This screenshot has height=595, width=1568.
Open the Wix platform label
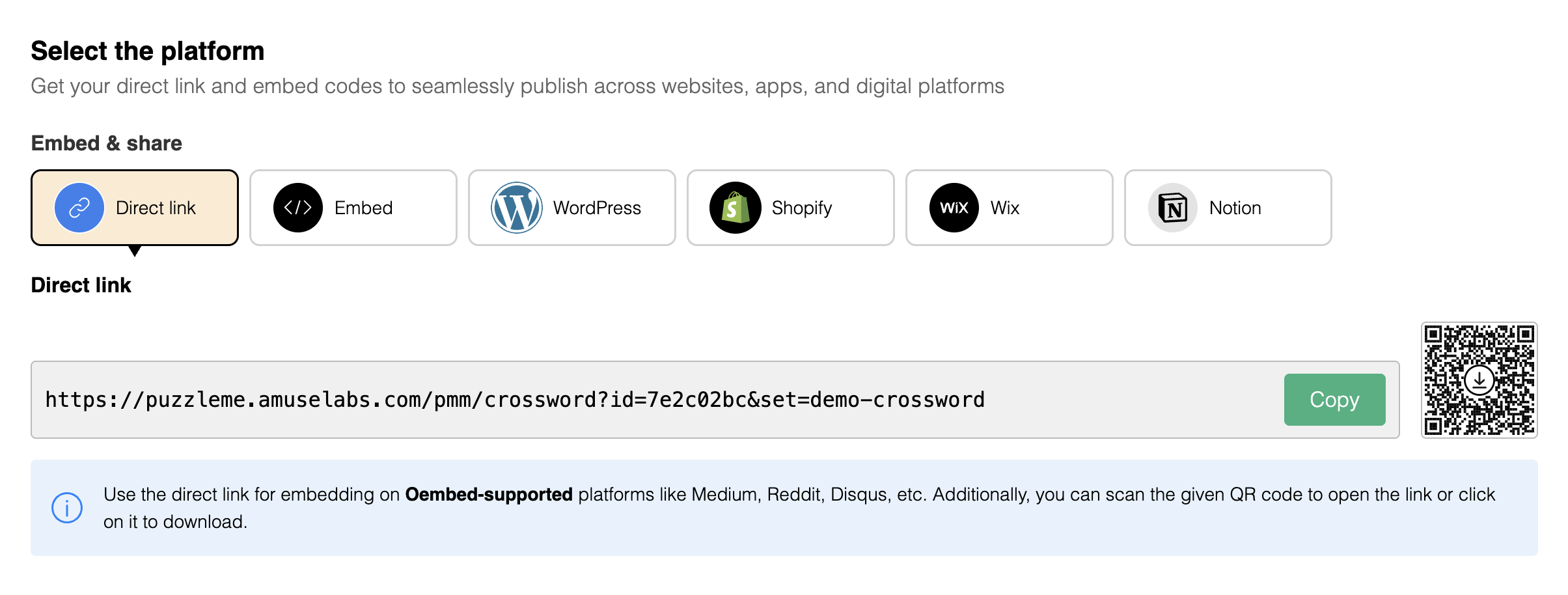click(1005, 208)
